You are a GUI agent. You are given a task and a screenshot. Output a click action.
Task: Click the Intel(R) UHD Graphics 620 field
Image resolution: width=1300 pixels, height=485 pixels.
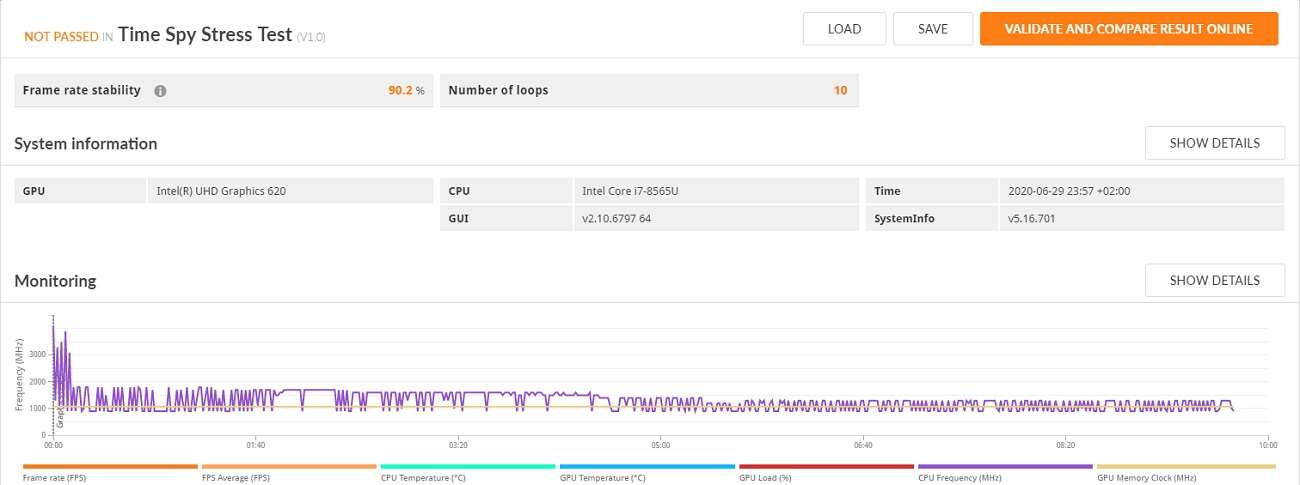tap(221, 191)
